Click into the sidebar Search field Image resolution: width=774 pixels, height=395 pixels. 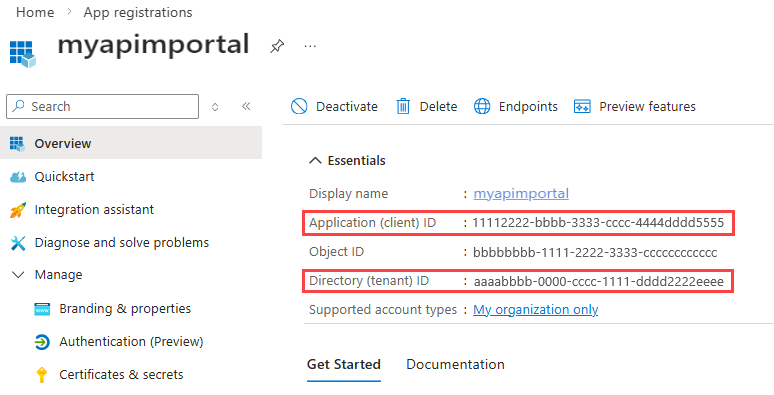(x=103, y=107)
